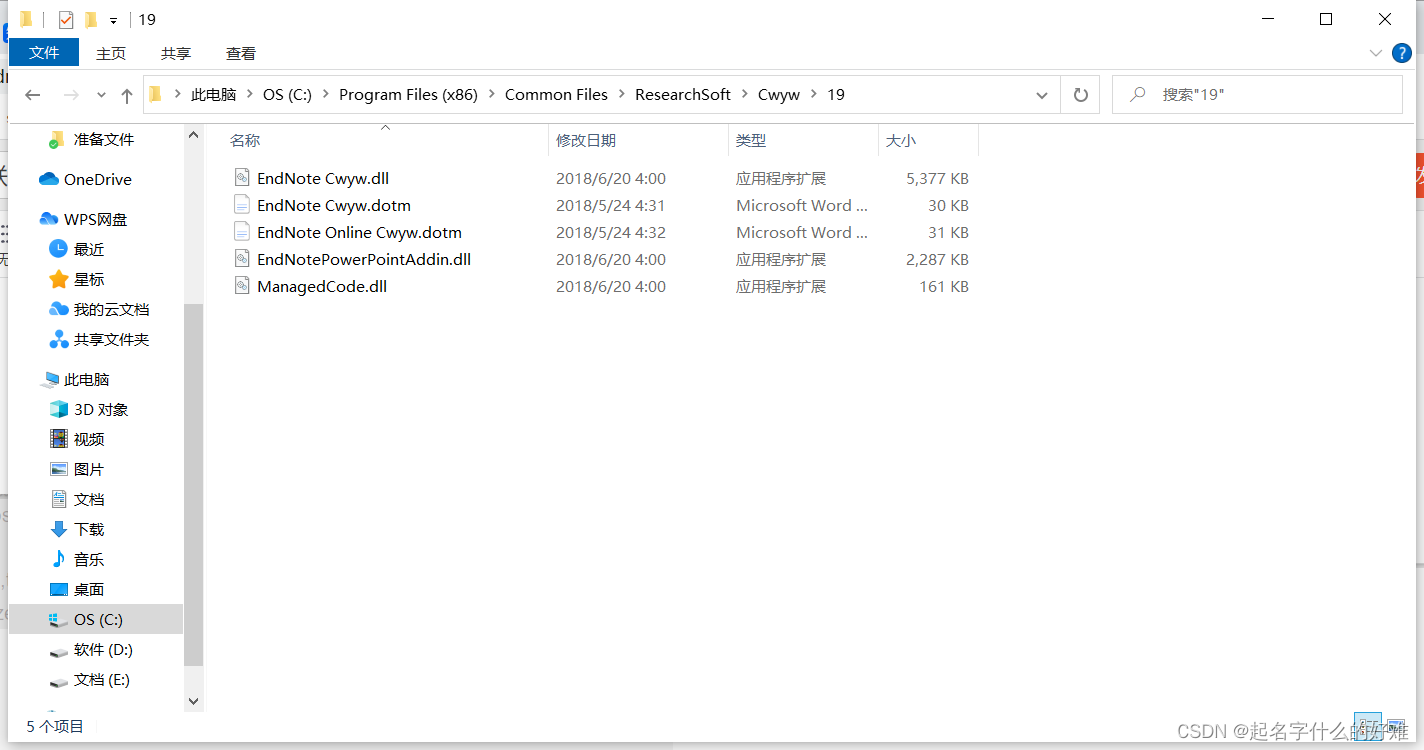This screenshot has width=1424, height=750.
Task: Click the New folder quick access icon
Action: coord(91,19)
